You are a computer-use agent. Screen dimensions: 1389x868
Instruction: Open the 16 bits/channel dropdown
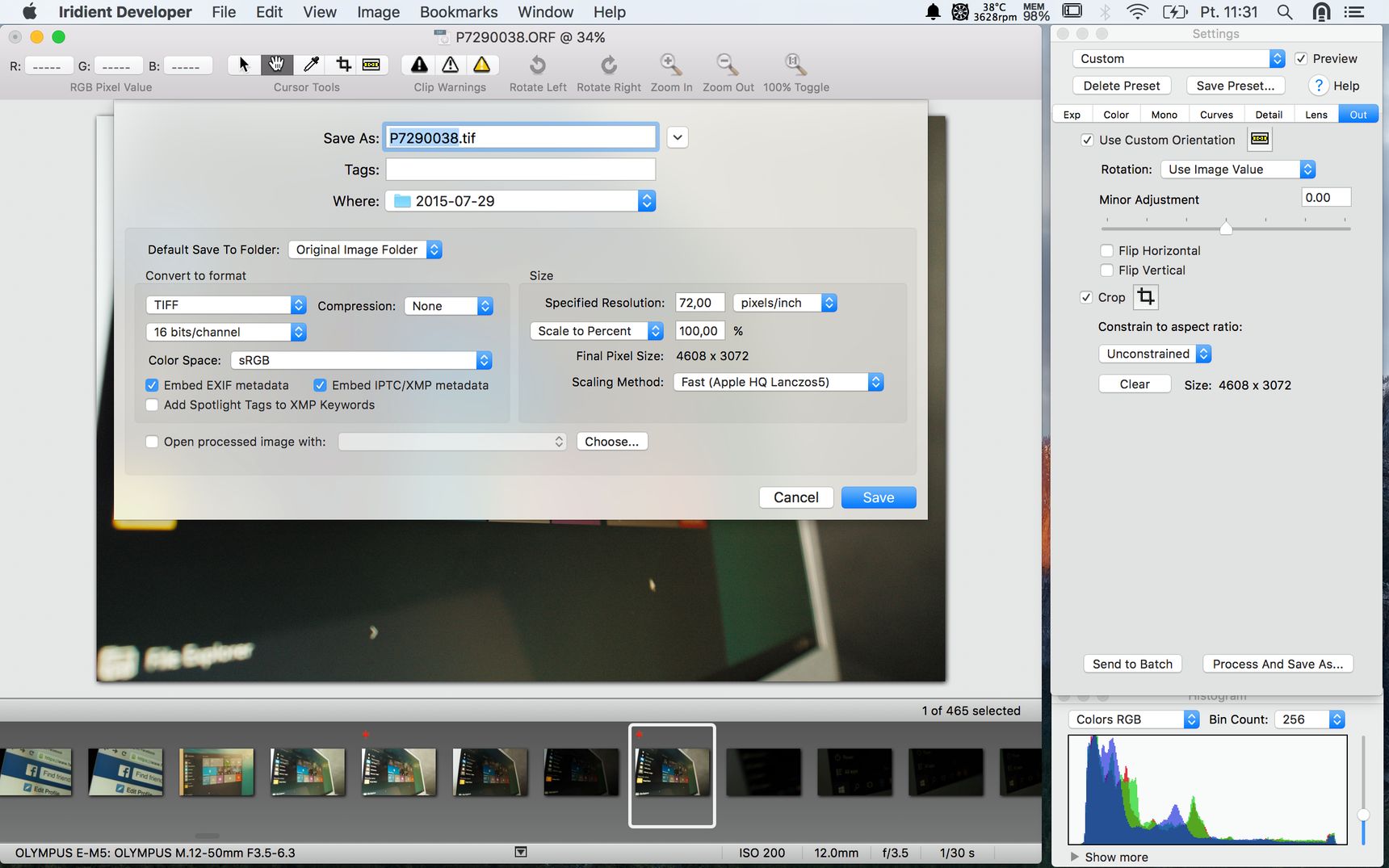click(226, 332)
